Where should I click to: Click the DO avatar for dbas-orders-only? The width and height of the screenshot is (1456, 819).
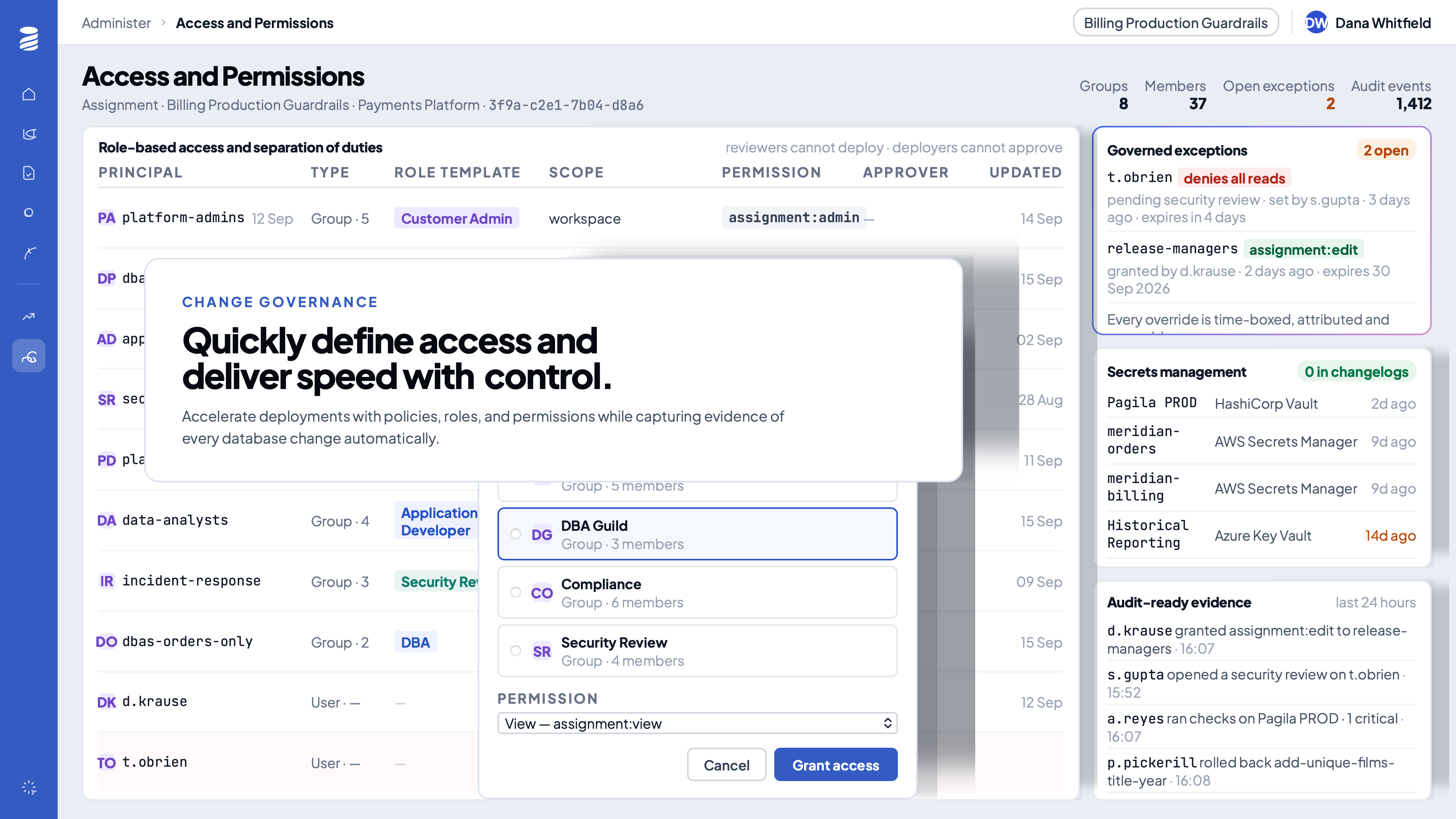(x=106, y=642)
